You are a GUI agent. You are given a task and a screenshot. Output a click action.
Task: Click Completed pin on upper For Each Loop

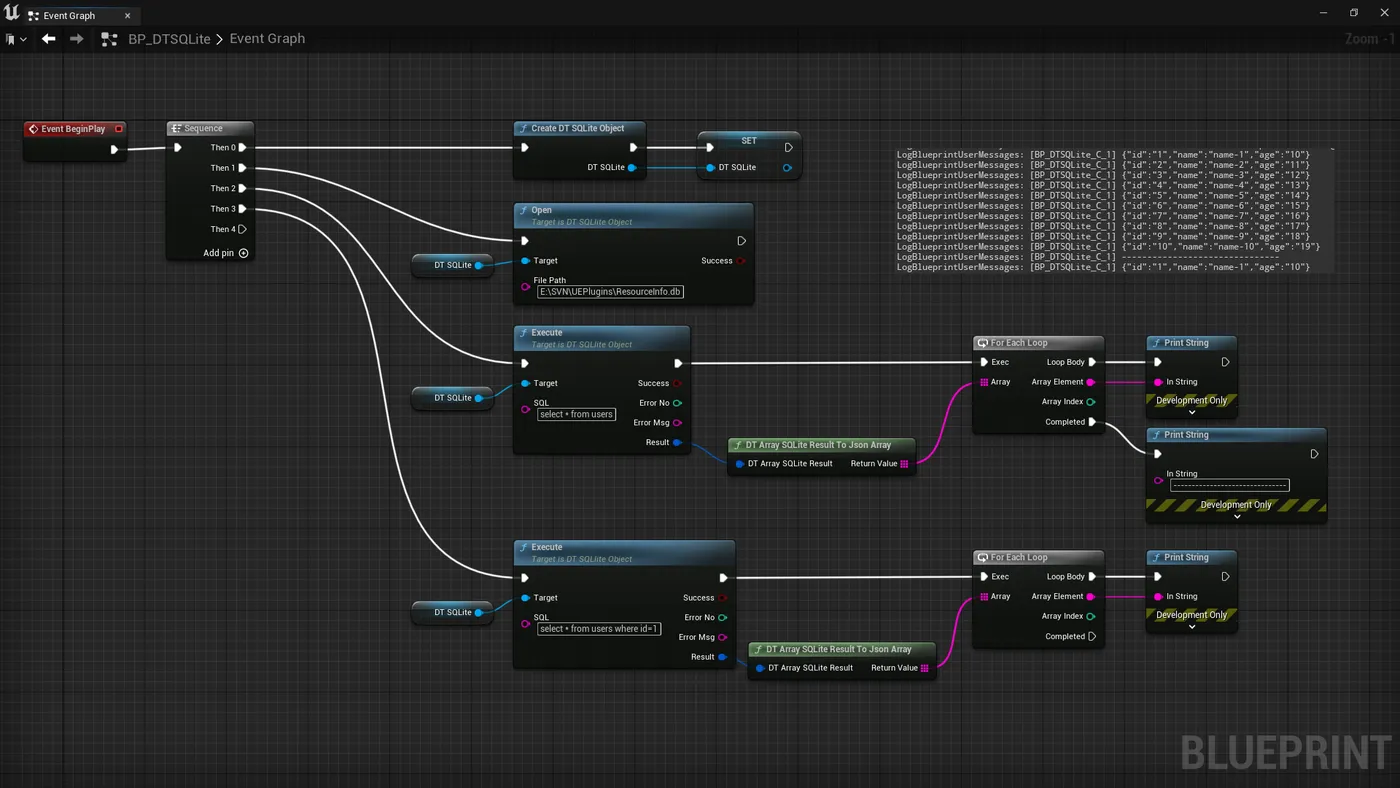pos(1092,422)
